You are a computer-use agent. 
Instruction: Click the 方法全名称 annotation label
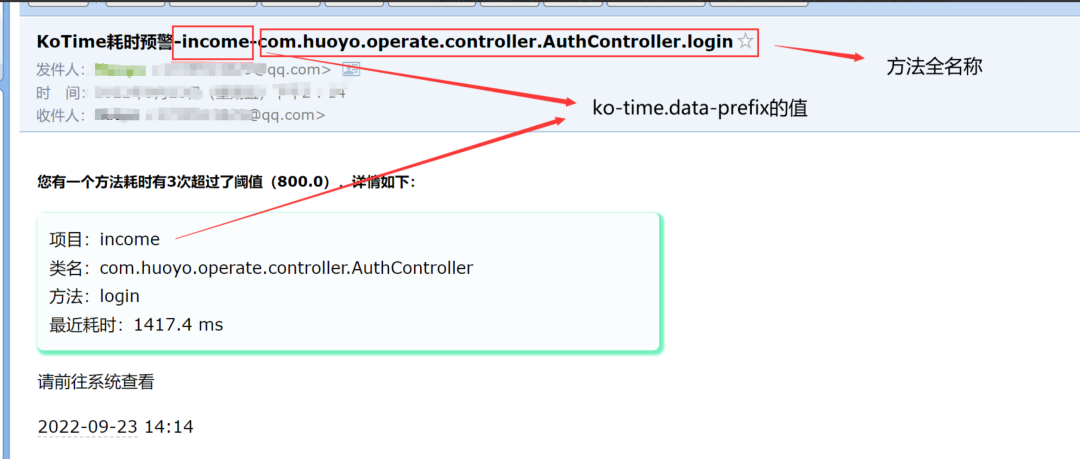(x=934, y=67)
